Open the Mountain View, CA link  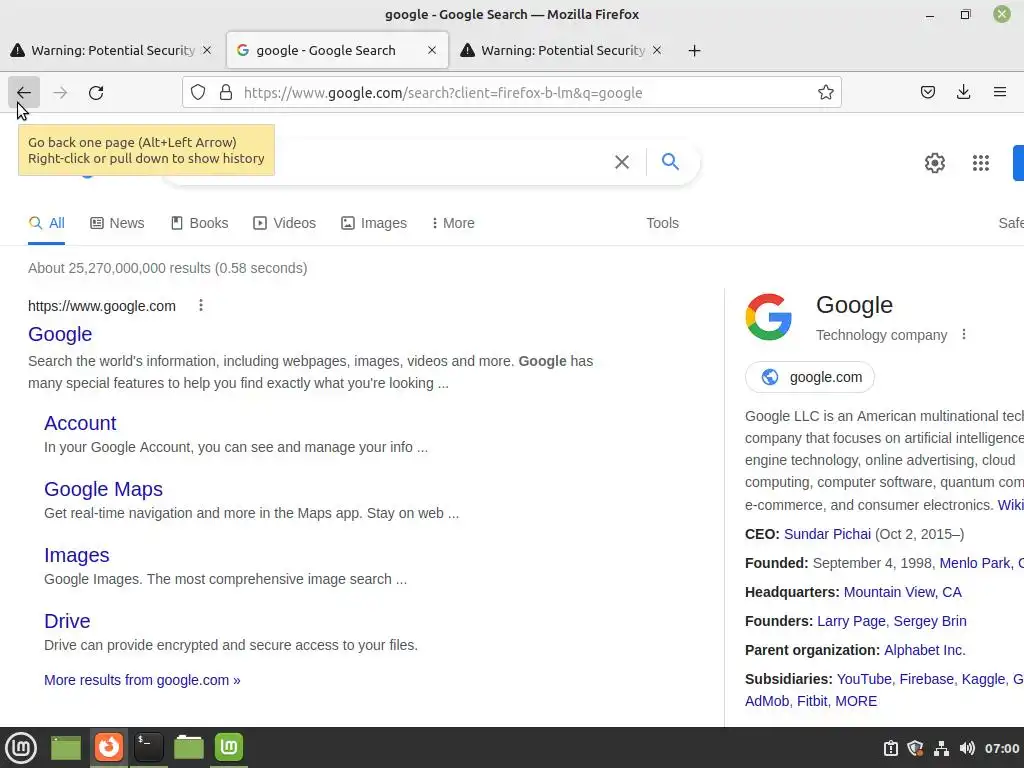(x=903, y=592)
